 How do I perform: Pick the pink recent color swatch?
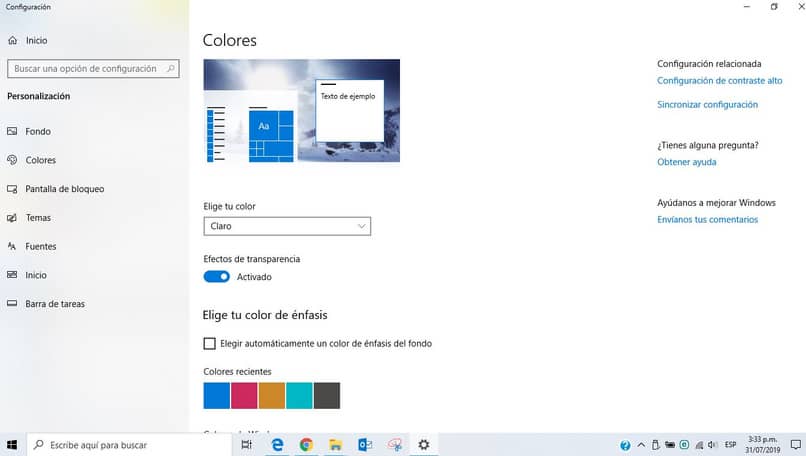tap(244, 396)
